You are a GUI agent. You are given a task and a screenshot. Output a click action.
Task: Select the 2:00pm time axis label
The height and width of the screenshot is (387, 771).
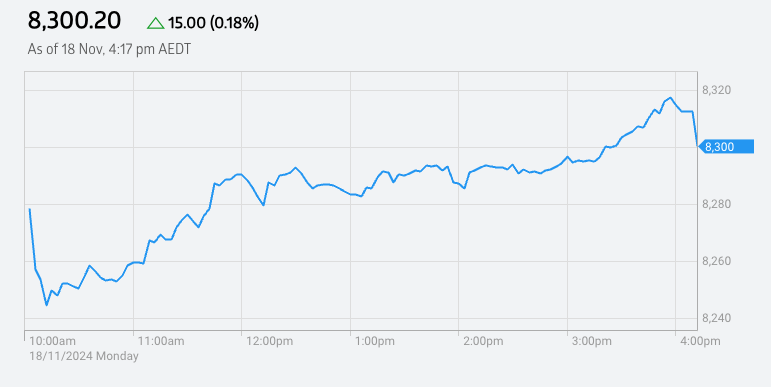pyautogui.click(x=483, y=341)
